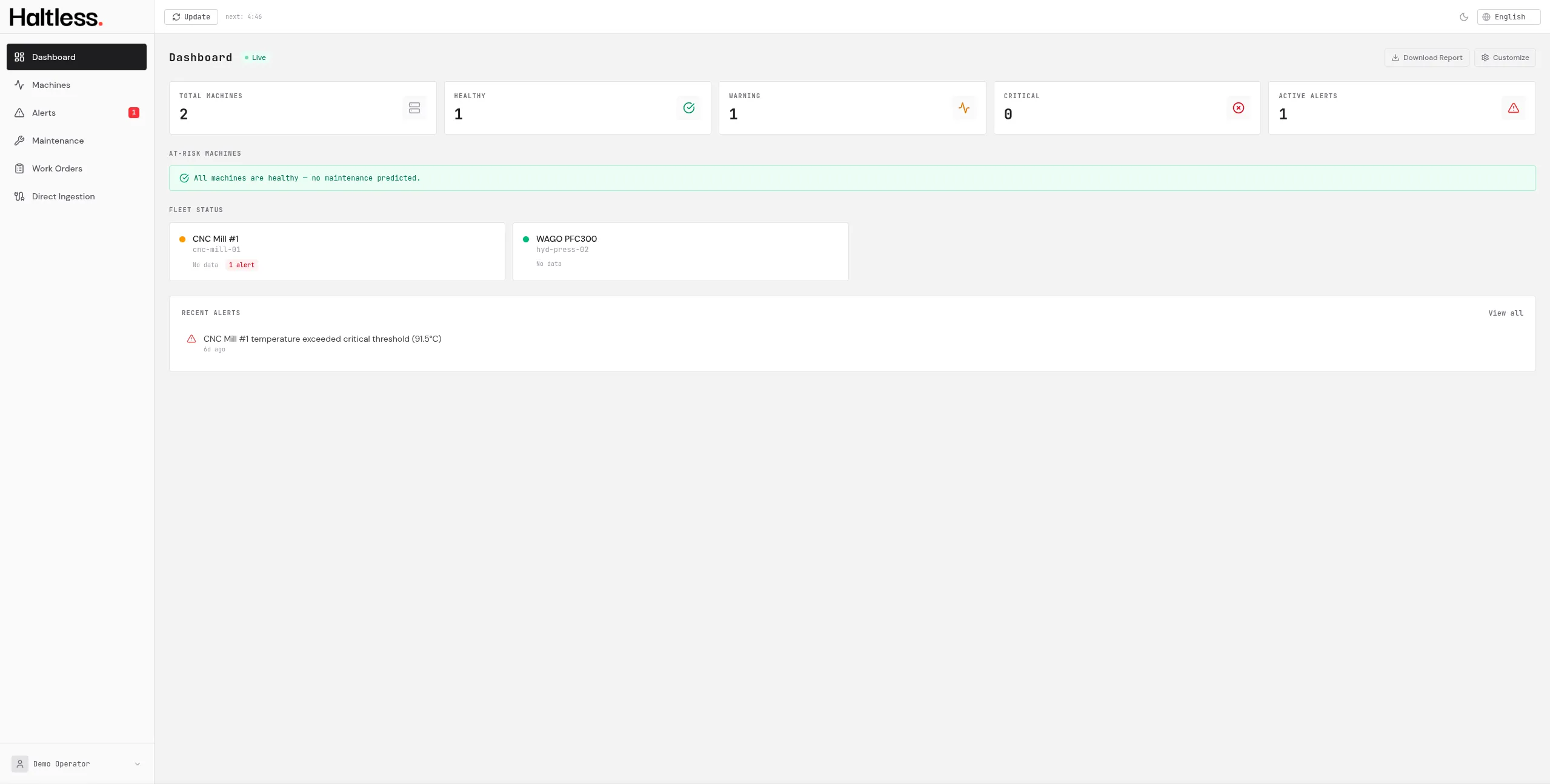Toggle dark mode with the moon icon
This screenshot has height=784, width=1550.
click(x=1463, y=17)
